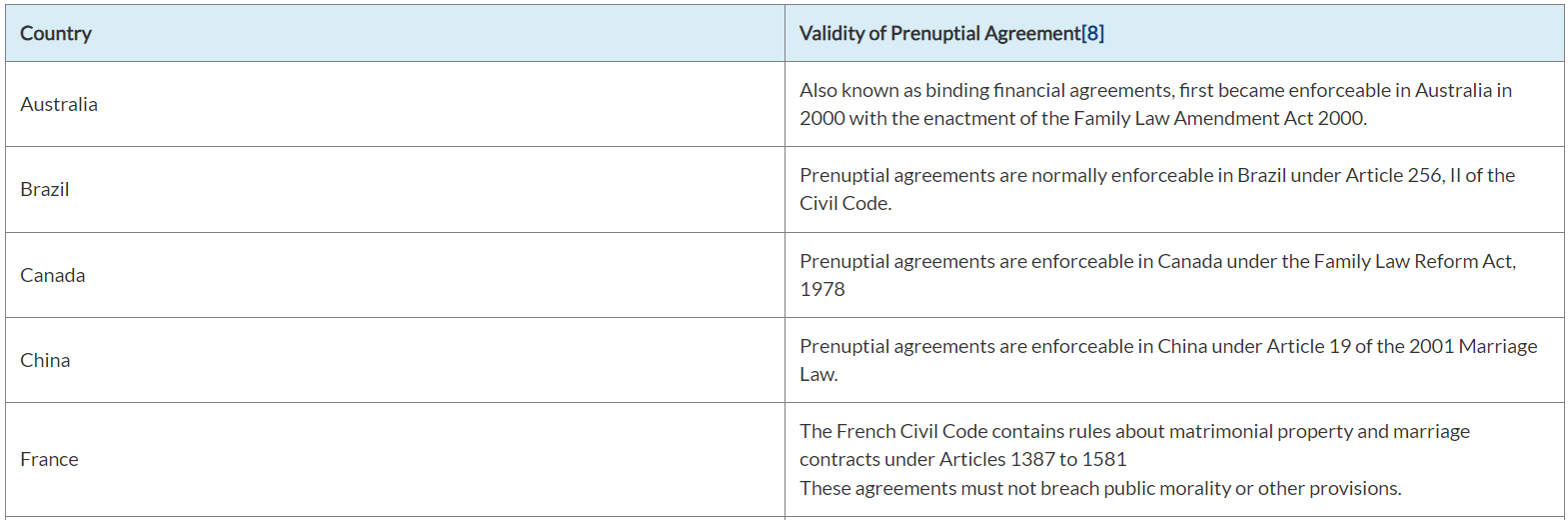
Task: Click the "Country" column header
Action: tap(56, 33)
